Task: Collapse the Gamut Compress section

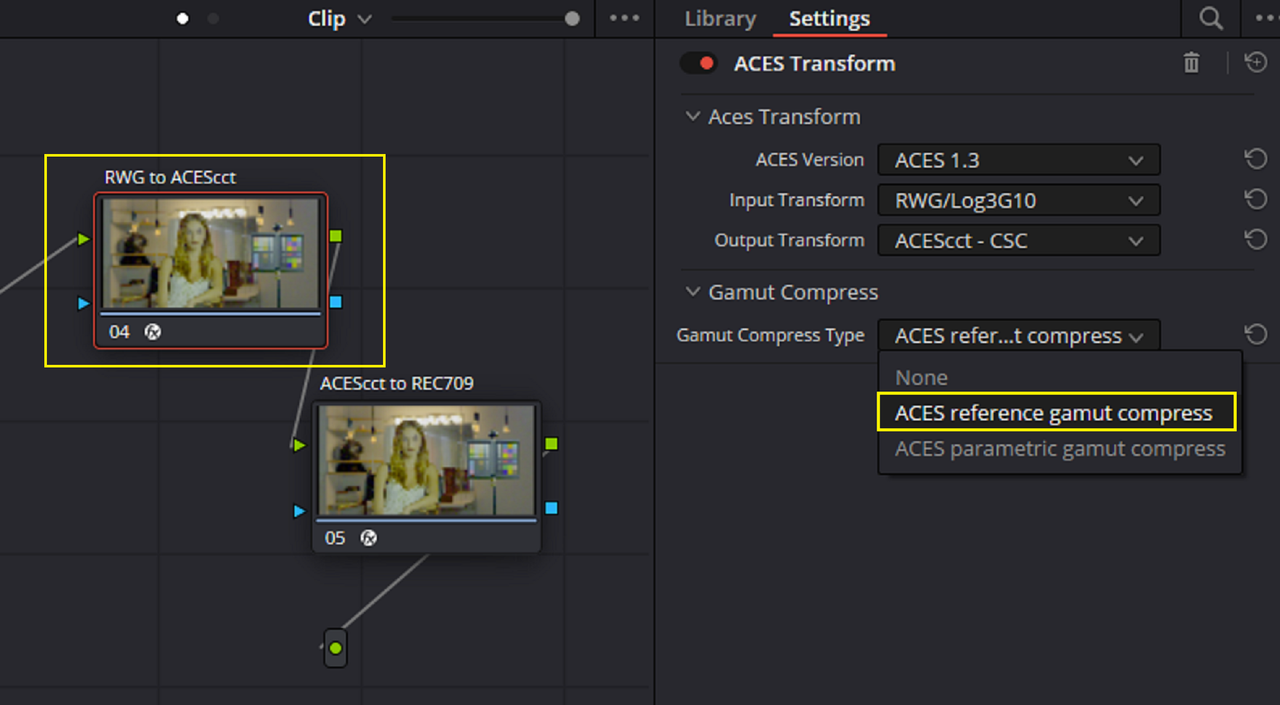Action: (x=692, y=292)
